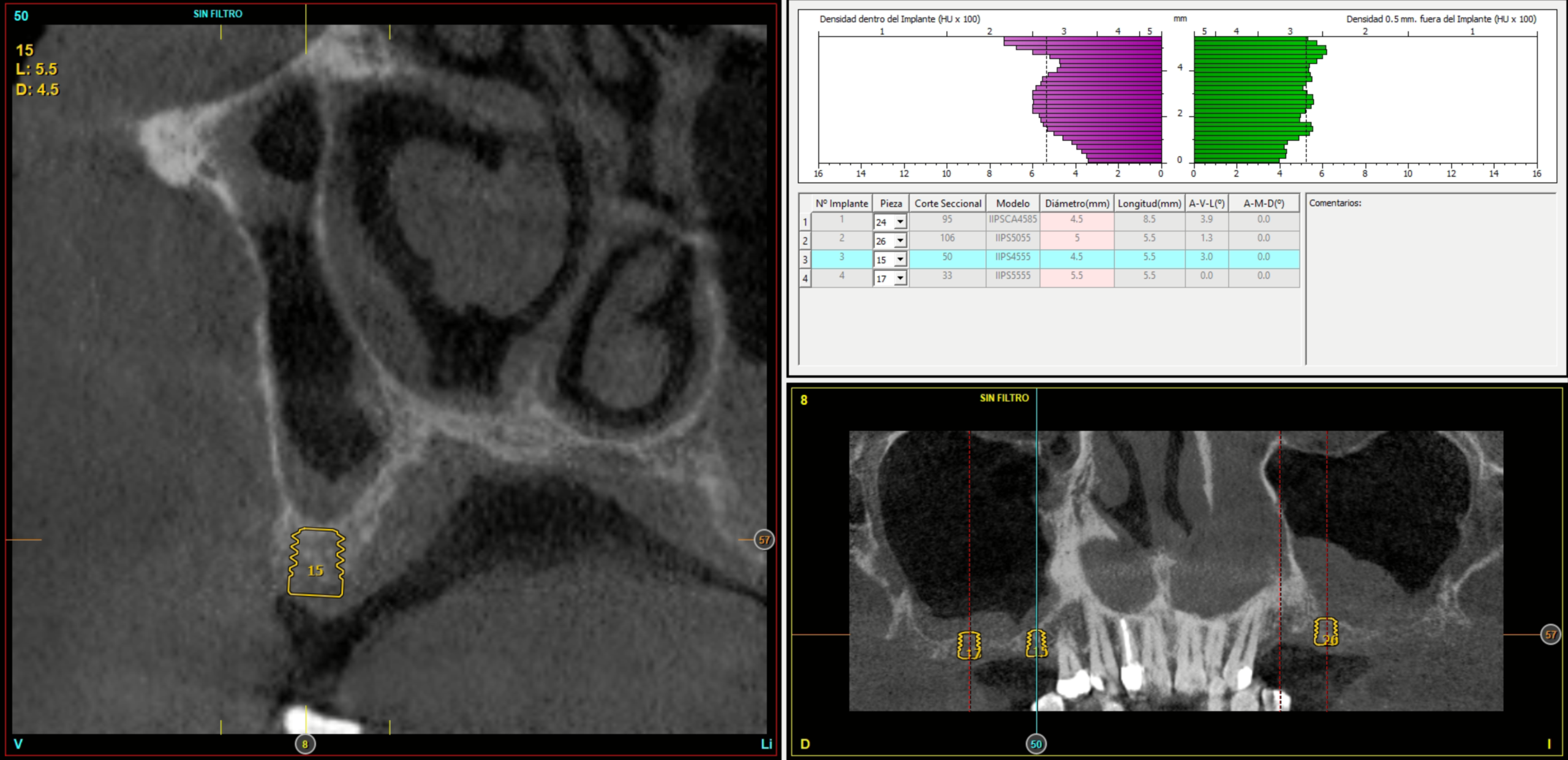Open Pieza dropdown showing 26
1568x760 pixels.
coord(900,241)
